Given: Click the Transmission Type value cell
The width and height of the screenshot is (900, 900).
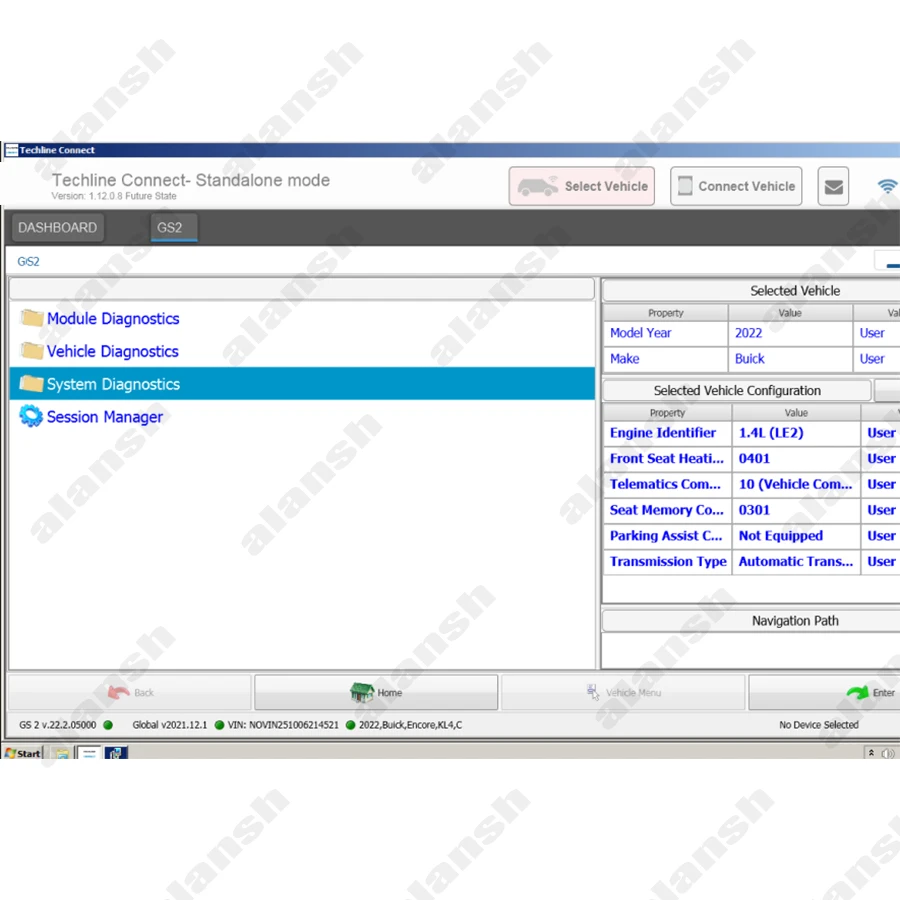Looking at the screenshot, I should (x=795, y=562).
